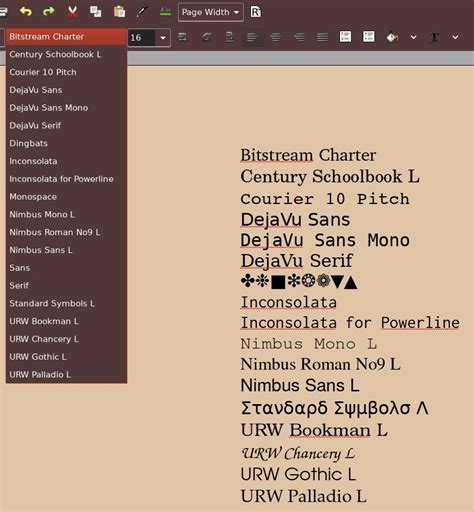Toggle italic formatting icon
The height and width of the screenshot is (512, 474).
tap(206, 37)
